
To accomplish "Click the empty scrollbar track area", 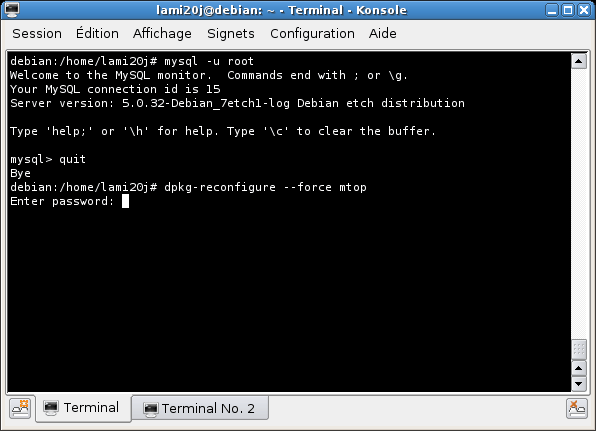I will (x=579, y=204).
